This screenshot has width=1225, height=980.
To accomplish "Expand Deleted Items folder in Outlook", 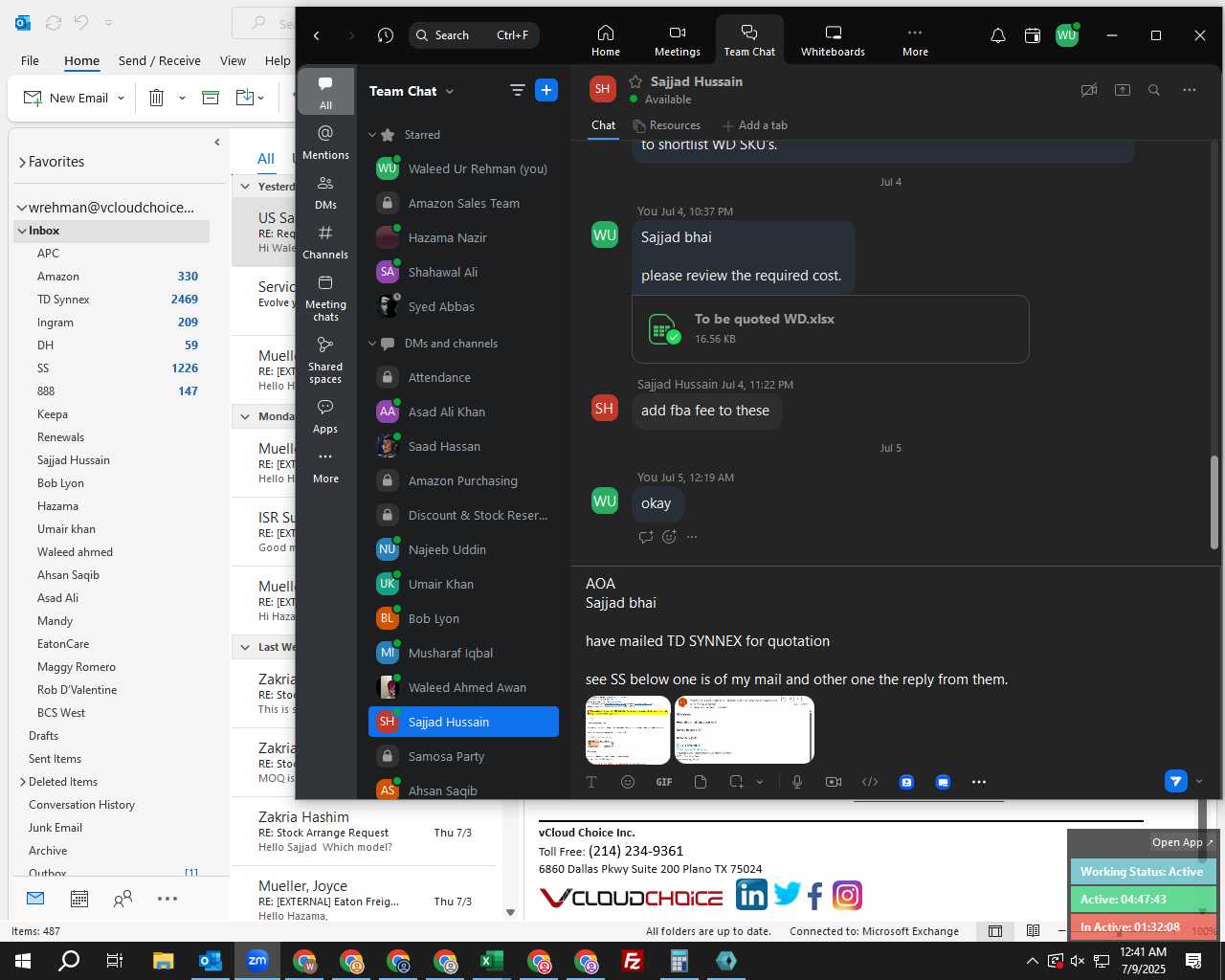I will point(23,782).
